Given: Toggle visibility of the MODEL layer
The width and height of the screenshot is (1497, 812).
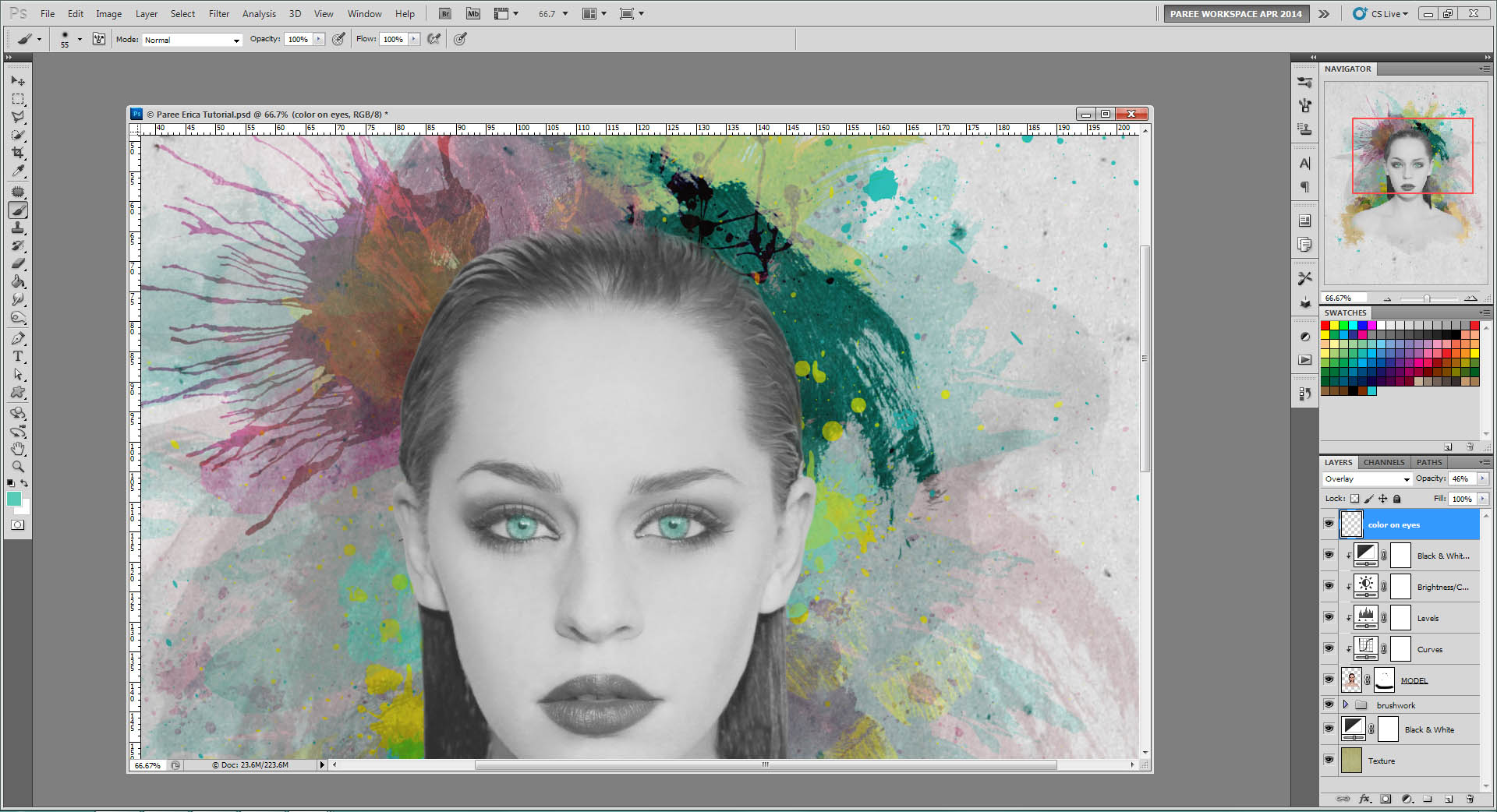Looking at the screenshot, I should (x=1329, y=680).
